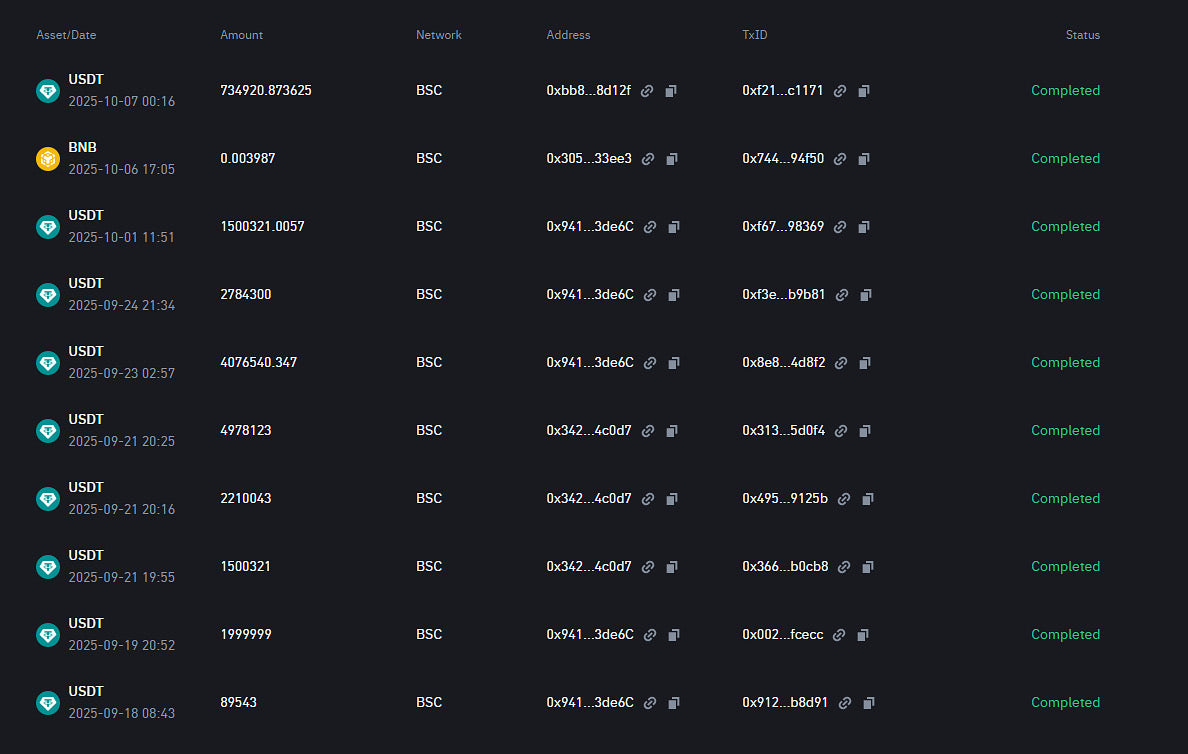Open the explorer link icon next to 0xbb8...8d12f
The height and width of the screenshot is (754, 1188).
[x=647, y=91]
